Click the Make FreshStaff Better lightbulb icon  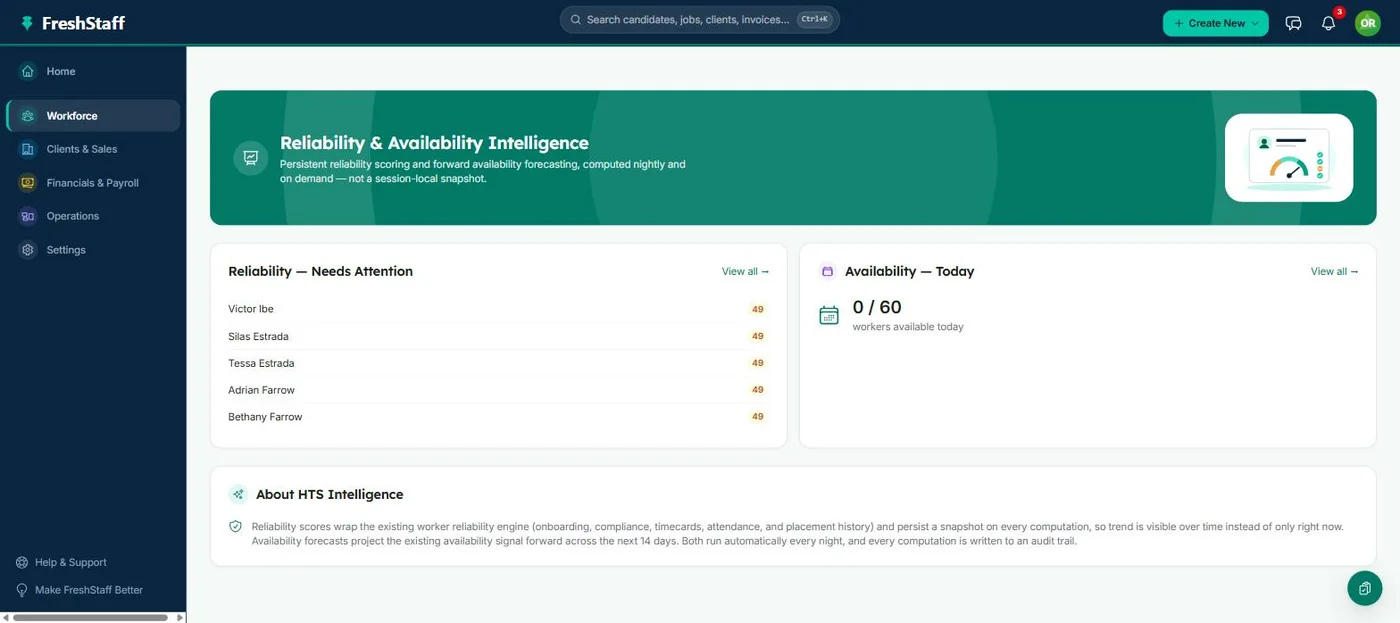point(22,590)
